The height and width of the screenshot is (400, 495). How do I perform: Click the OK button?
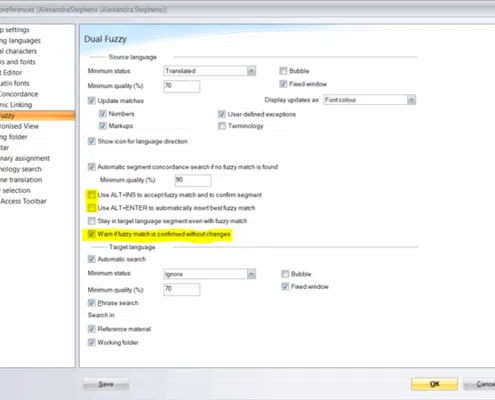click(434, 384)
